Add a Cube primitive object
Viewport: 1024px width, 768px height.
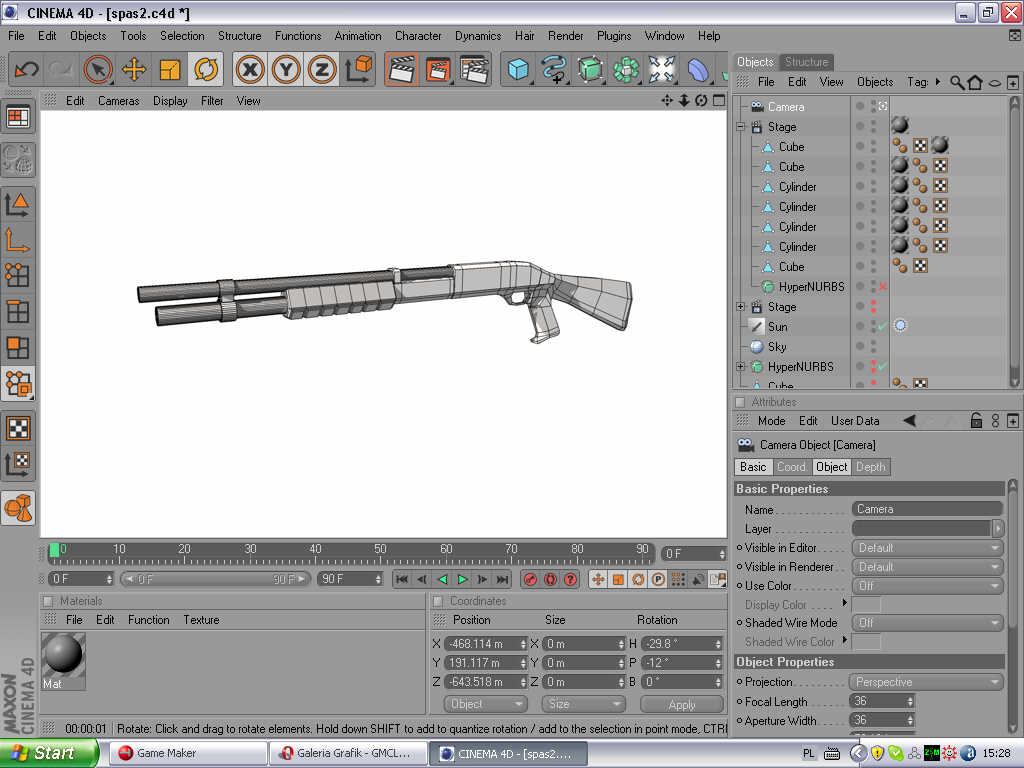(518, 69)
